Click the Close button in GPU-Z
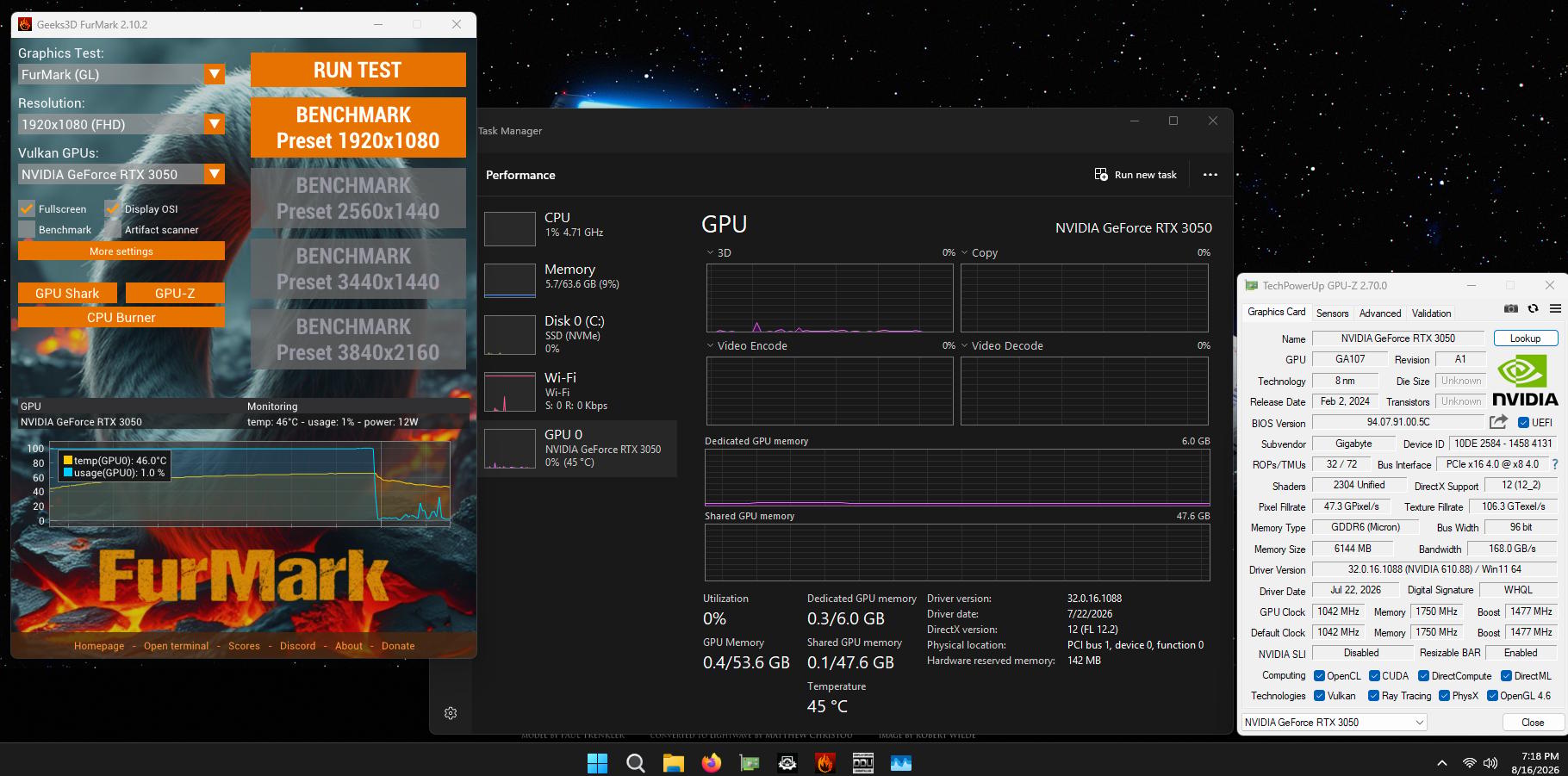 1533,723
